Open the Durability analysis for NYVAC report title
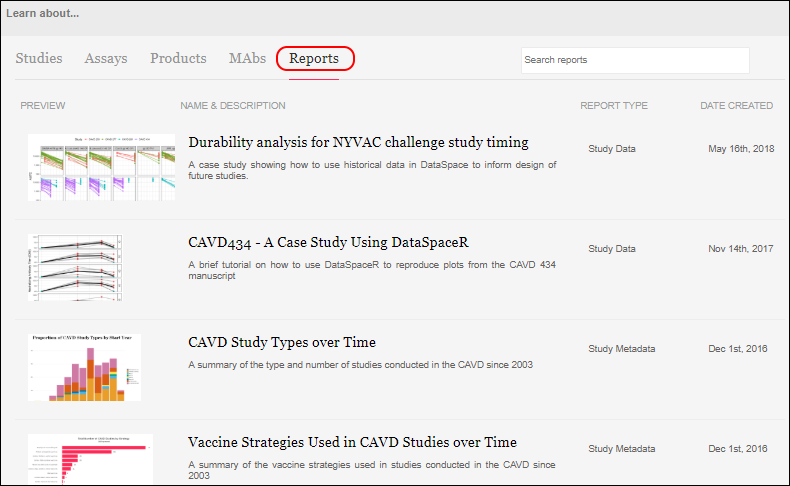Viewport: 790px width, 486px height. 358,143
